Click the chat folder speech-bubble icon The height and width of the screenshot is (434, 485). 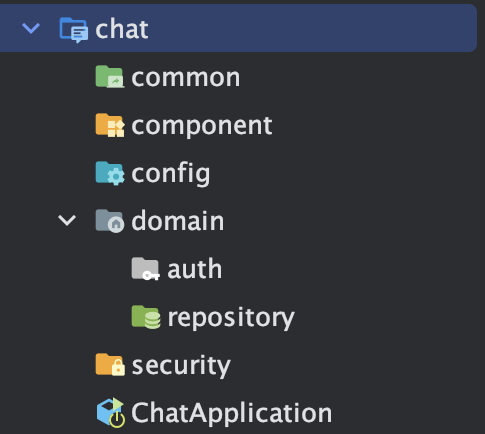point(74,30)
